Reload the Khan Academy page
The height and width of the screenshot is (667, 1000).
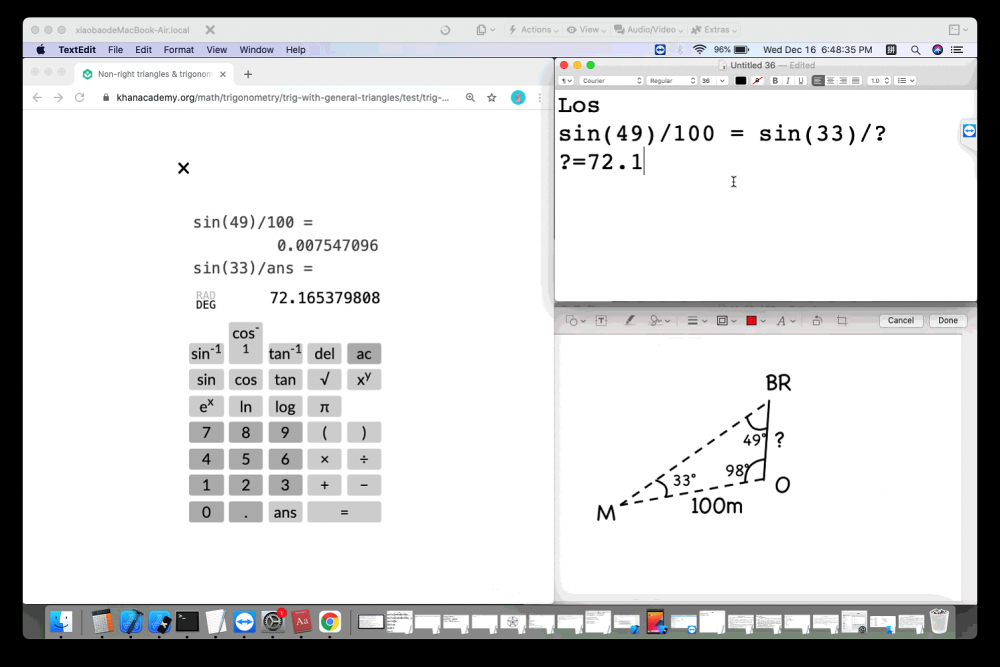[x=80, y=98]
